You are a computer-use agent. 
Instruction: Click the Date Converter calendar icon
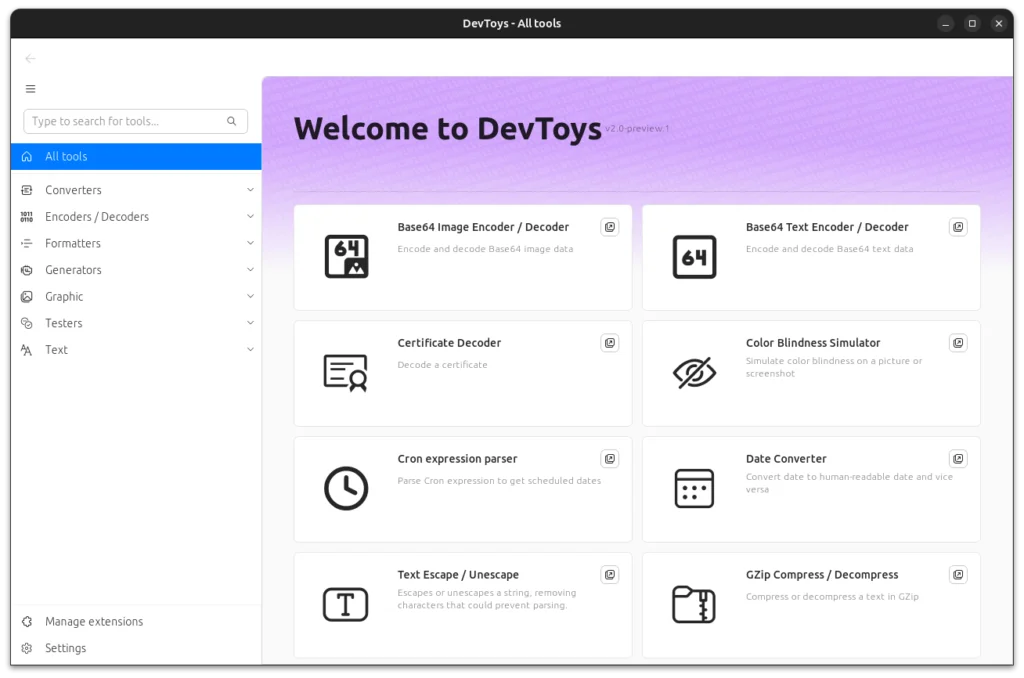pyautogui.click(x=694, y=488)
